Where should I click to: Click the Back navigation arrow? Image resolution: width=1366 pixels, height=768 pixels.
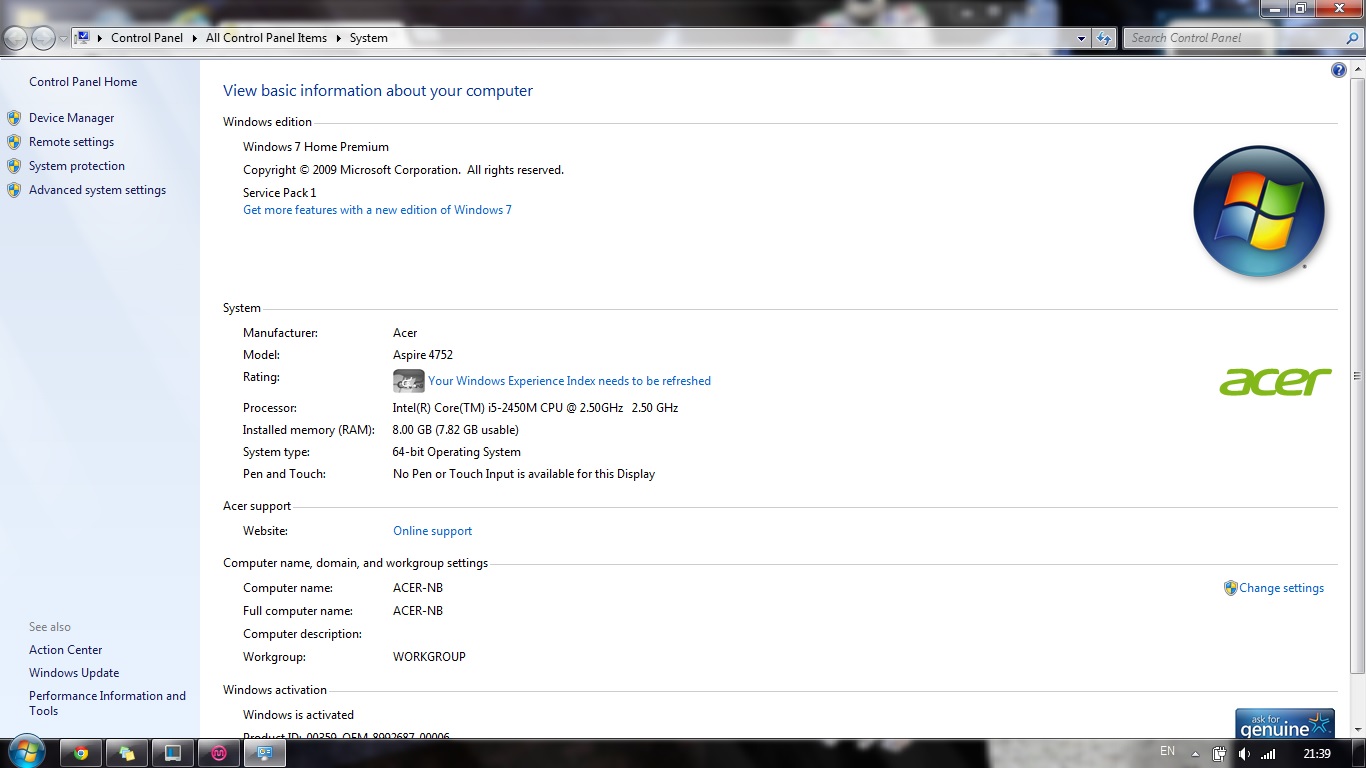pyautogui.click(x=16, y=38)
